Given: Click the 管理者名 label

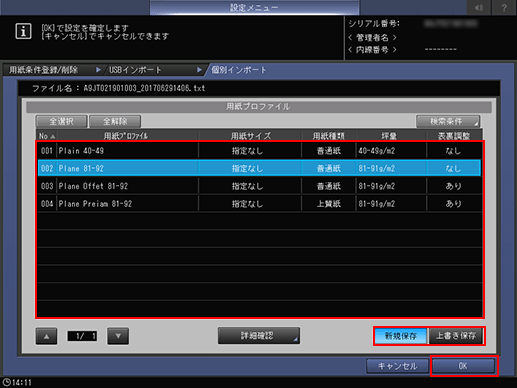Looking at the screenshot, I should (x=372, y=38).
